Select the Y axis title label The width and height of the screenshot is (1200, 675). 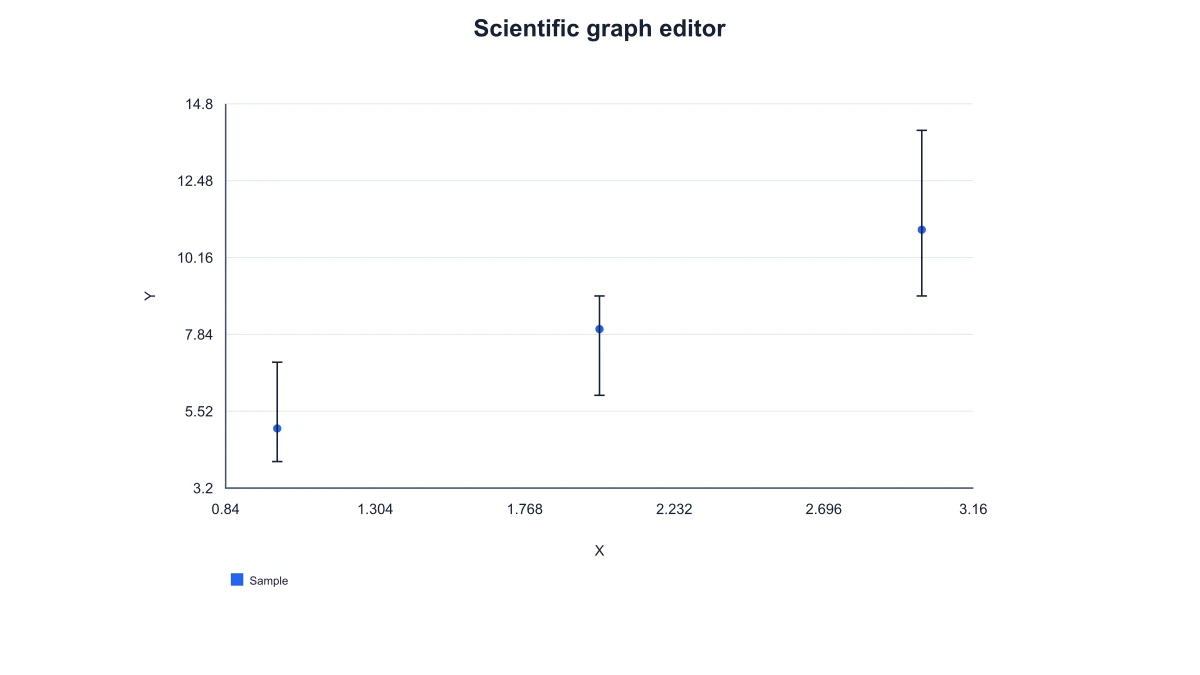pos(149,296)
